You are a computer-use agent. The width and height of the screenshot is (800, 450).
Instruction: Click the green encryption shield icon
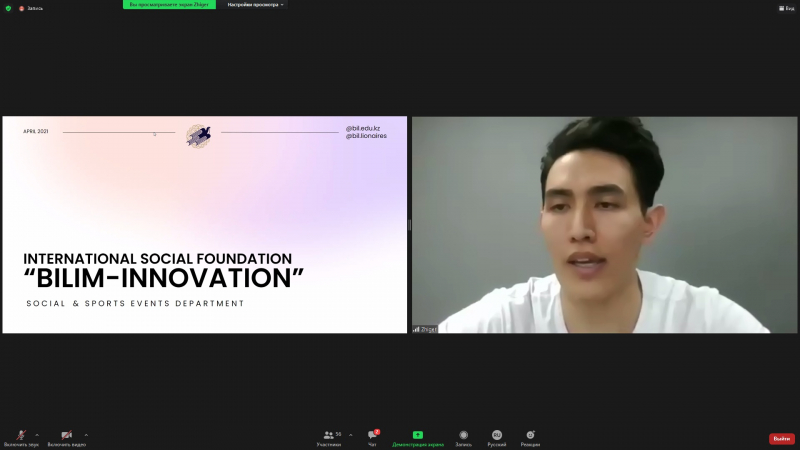8,8
